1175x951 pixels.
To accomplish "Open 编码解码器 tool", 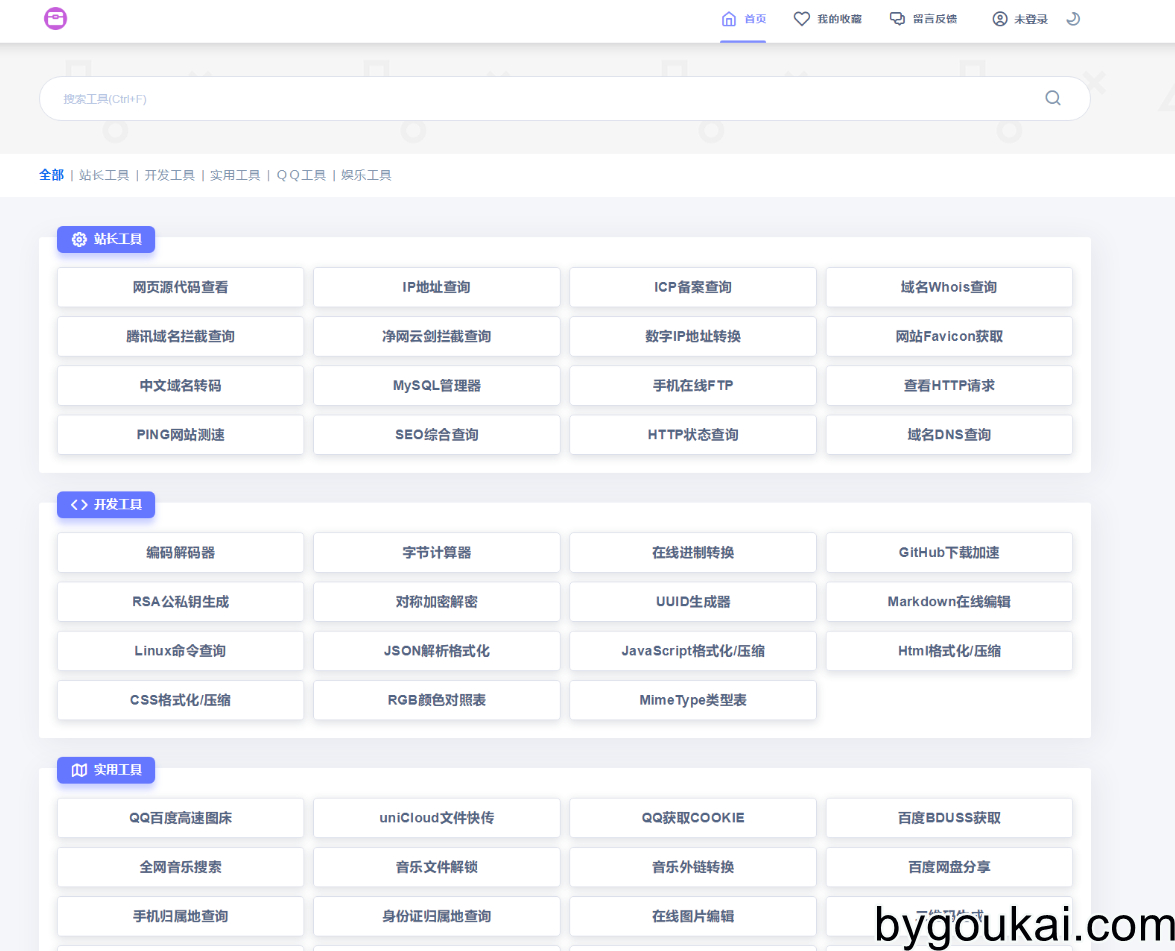I will click(181, 552).
